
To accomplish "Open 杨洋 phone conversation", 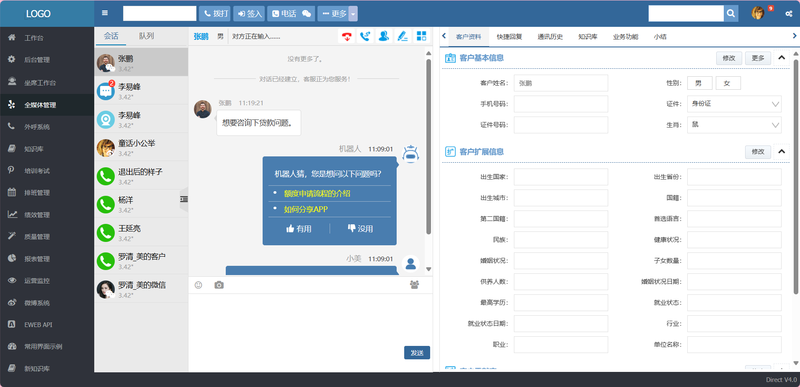I will [141, 204].
